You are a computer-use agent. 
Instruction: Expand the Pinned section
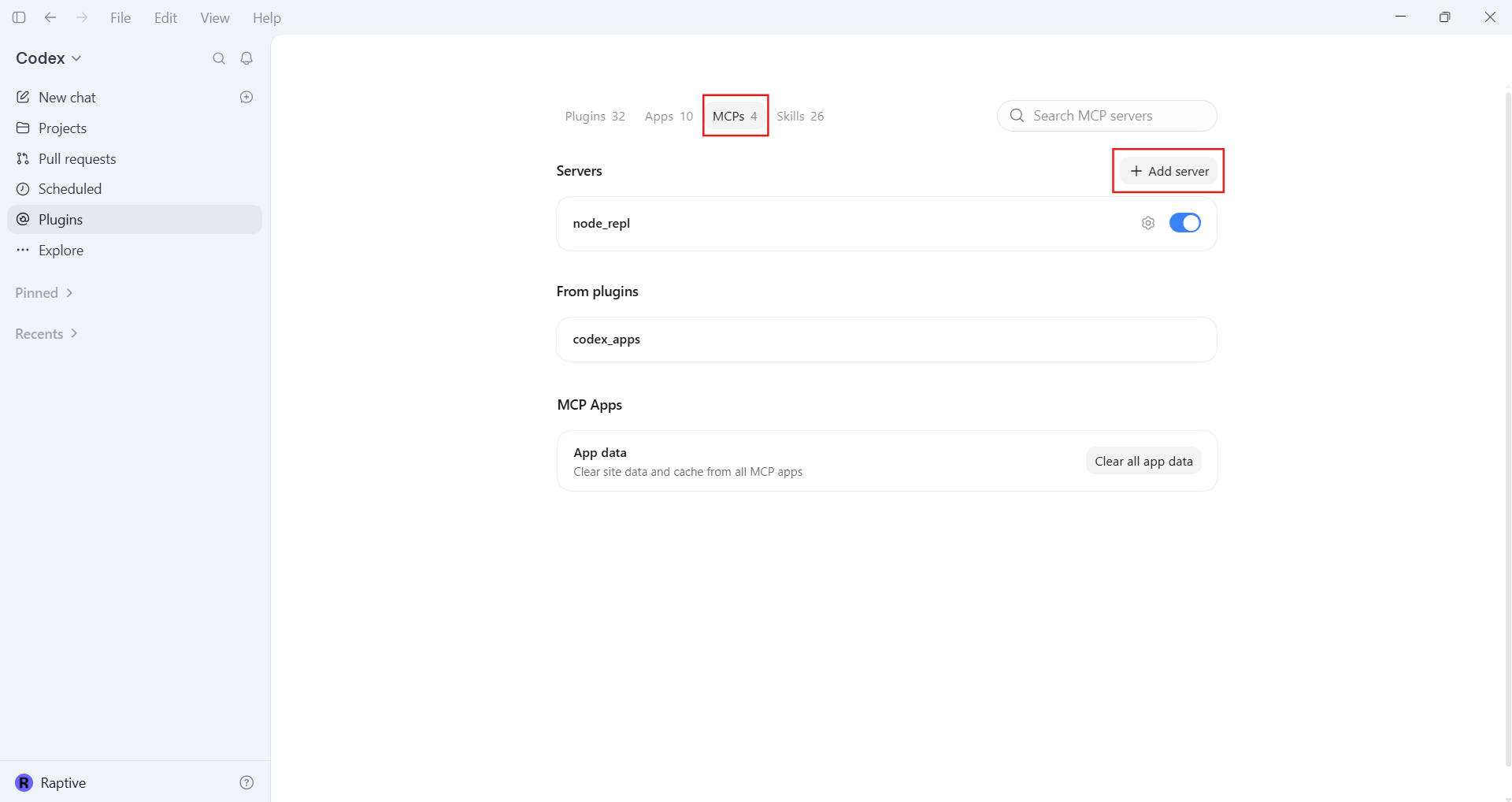(44, 293)
